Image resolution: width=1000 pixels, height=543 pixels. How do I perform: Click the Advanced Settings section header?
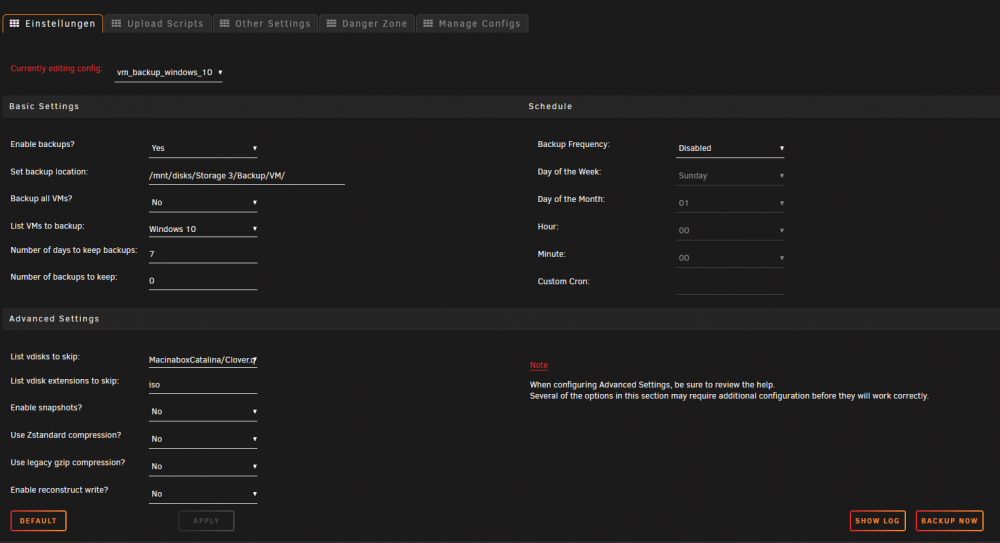click(x=54, y=319)
